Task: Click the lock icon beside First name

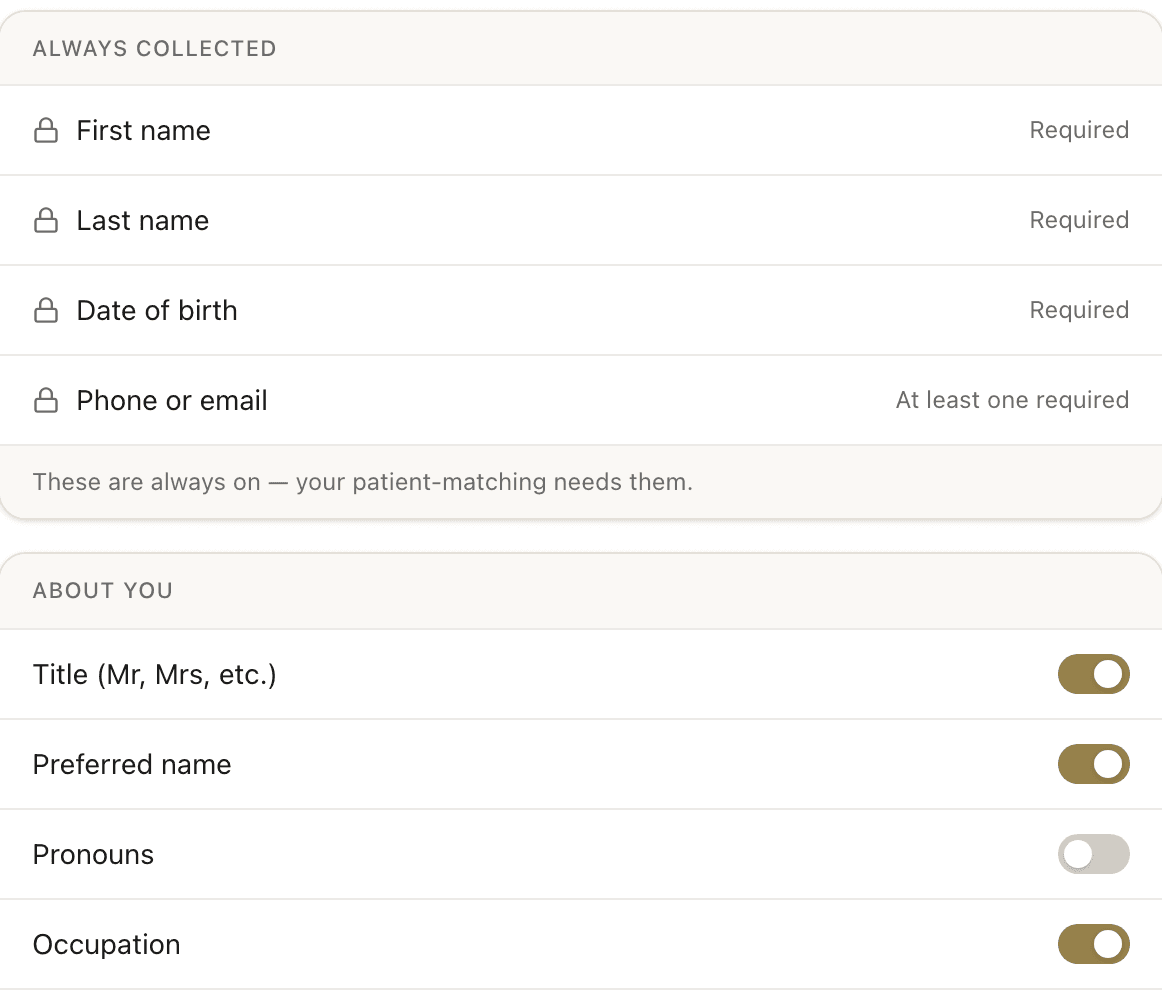Action: [46, 130]
